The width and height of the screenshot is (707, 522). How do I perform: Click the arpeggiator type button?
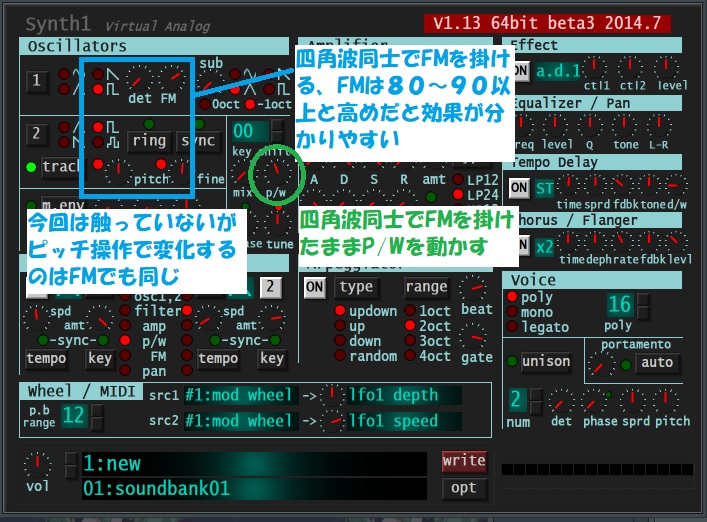[x=356, y=287]
